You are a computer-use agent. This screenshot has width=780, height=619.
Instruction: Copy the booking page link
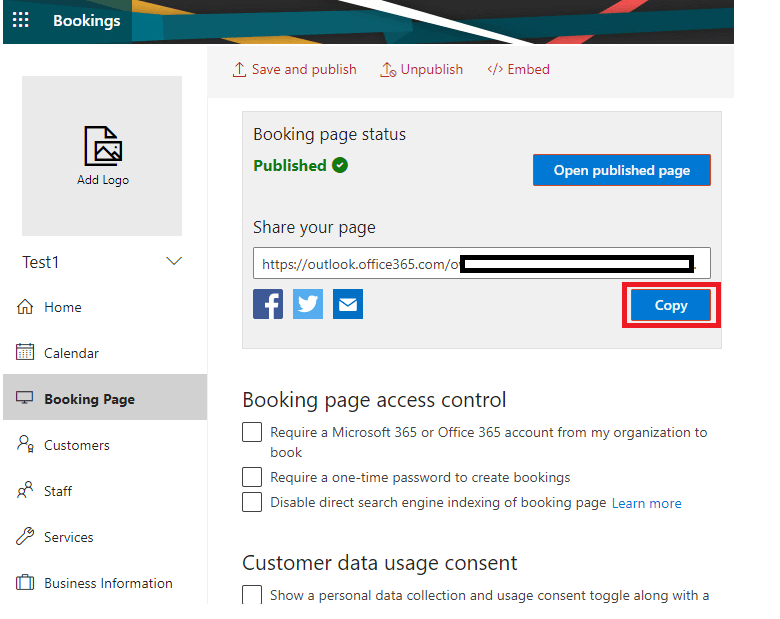pyautogui.click(x=671, y=305)
